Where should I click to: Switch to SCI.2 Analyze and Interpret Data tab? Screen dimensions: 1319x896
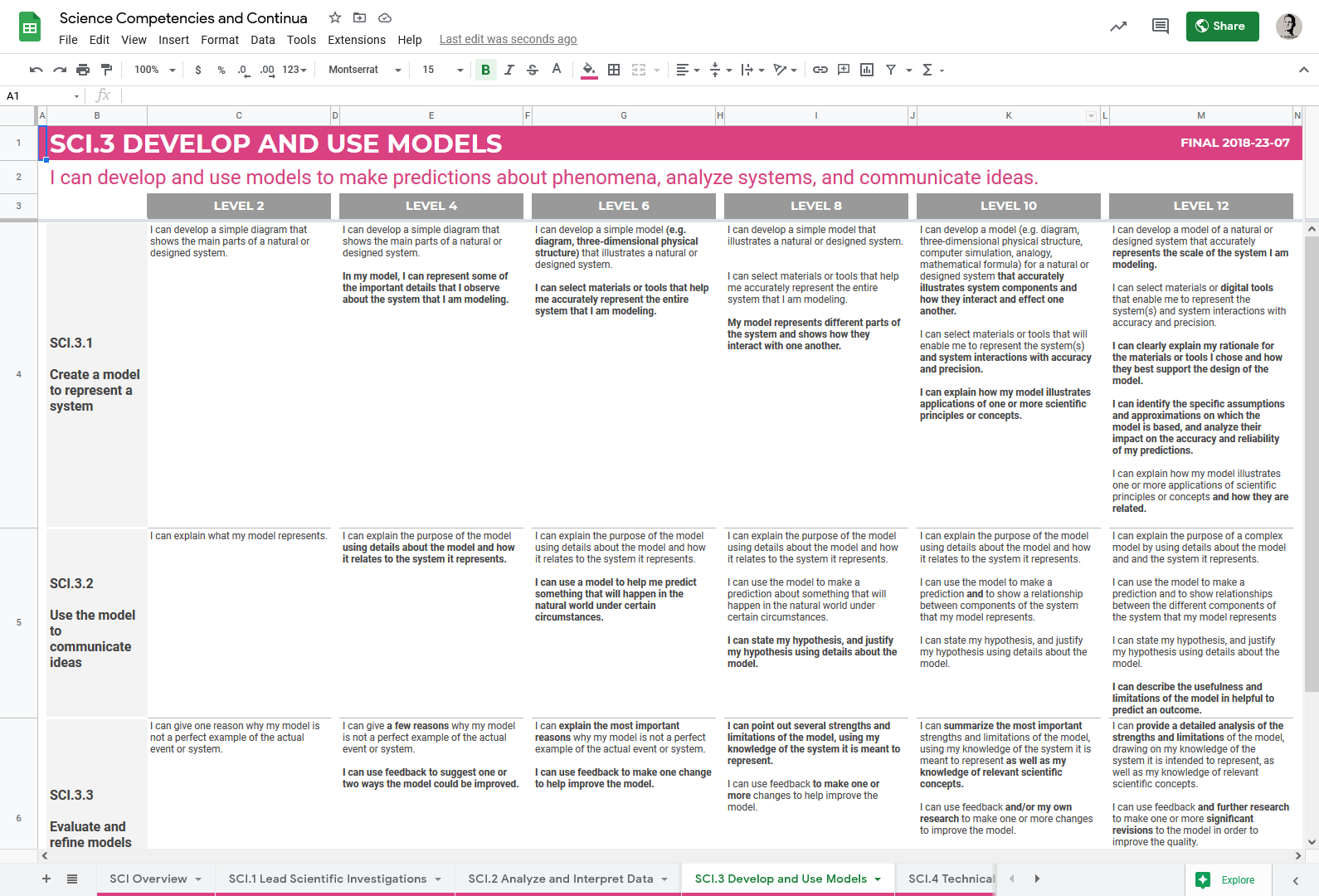(560, 879)
